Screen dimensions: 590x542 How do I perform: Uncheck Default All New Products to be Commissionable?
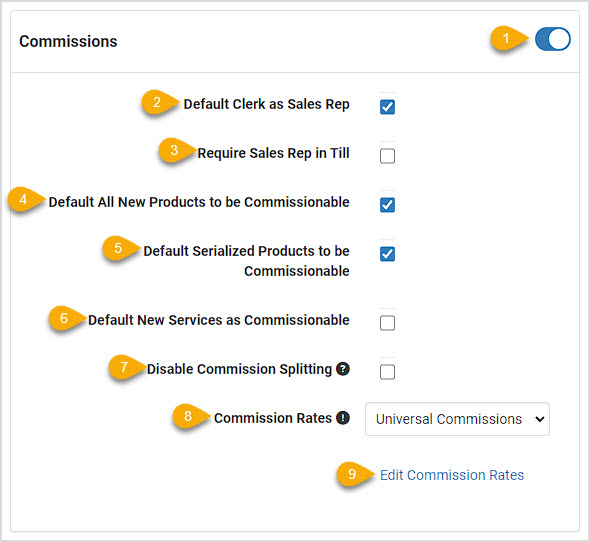tap(387, 205)
